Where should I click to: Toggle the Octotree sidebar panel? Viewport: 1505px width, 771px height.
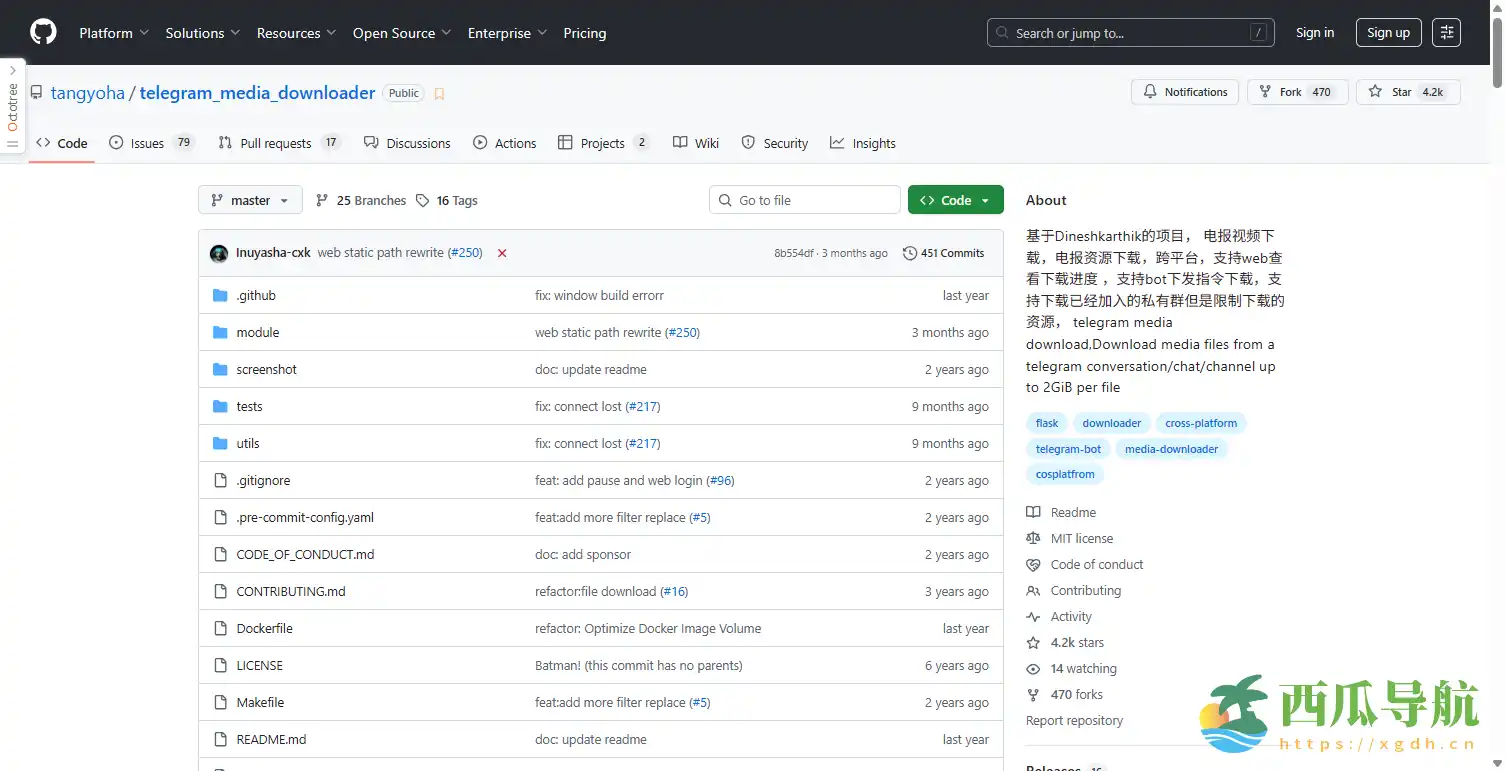point(12,105)
